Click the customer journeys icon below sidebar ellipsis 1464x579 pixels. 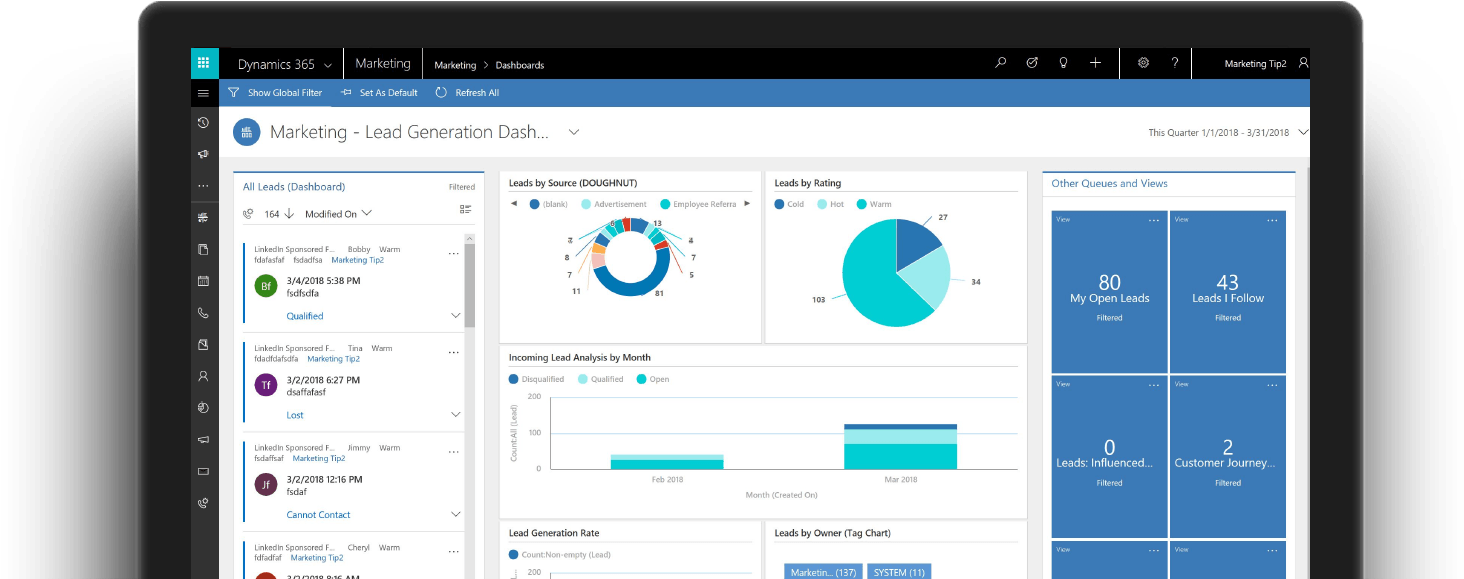(x=203, y=218)
